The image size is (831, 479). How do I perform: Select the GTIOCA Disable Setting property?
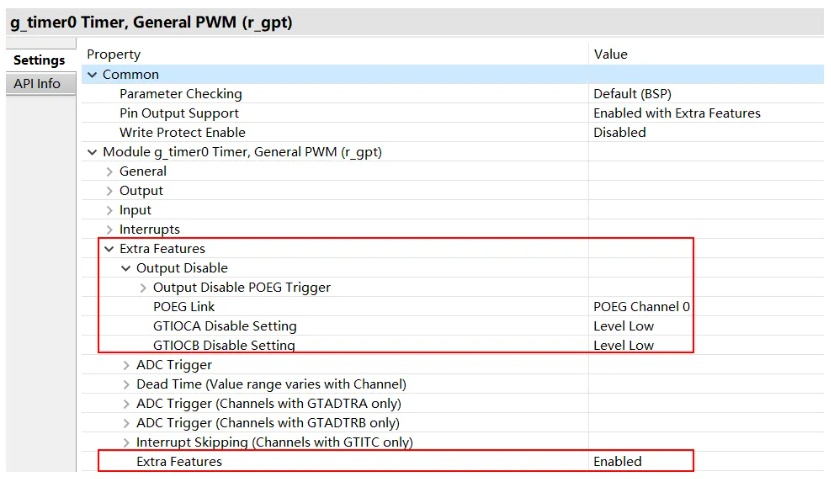(x=225, y=326)
